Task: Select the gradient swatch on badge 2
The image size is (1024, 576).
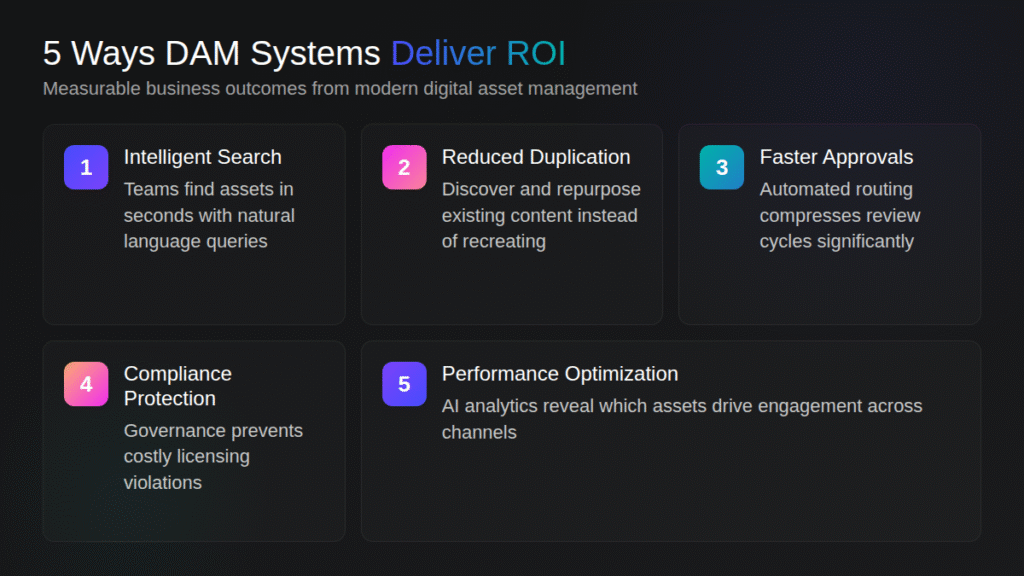Action: coord(404,167)
